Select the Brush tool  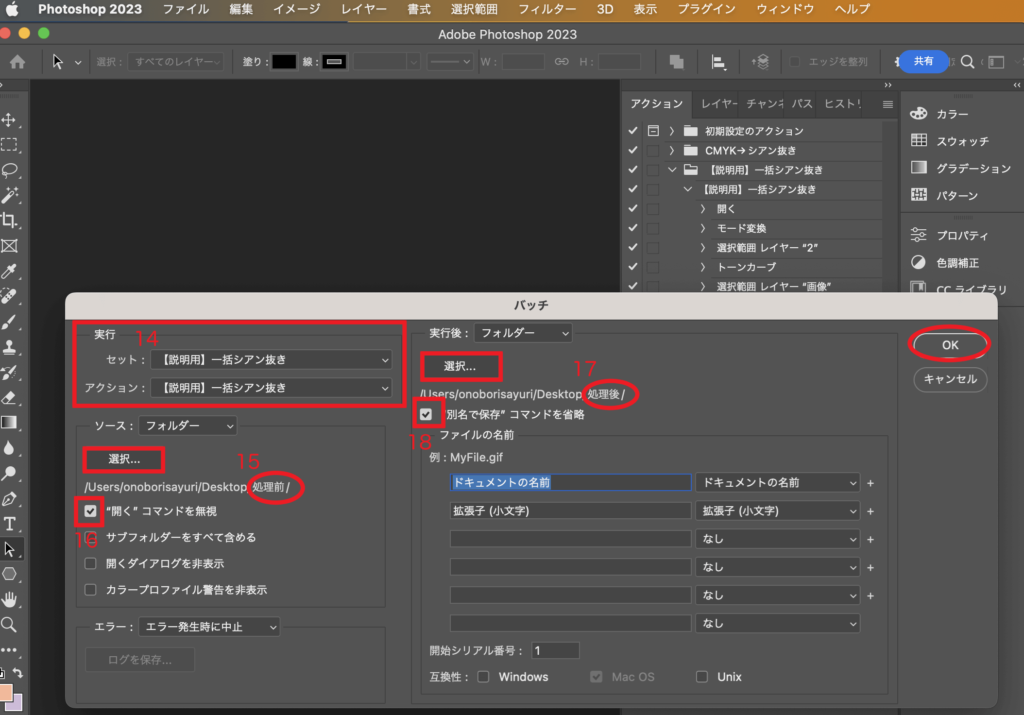[9, 322]
